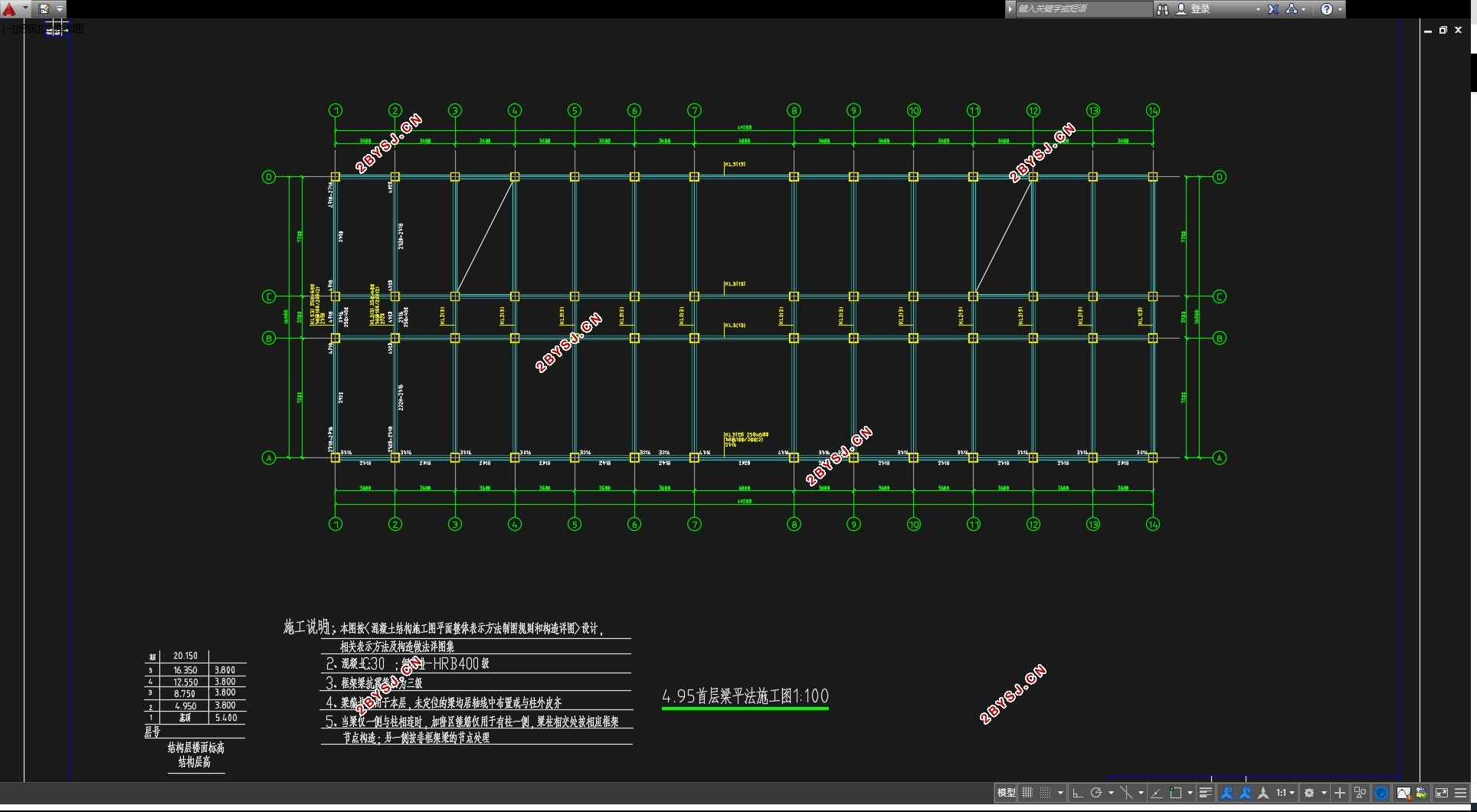Toggle isometric drafting icon
This screenshot has height=812, width=1477.
[1126, 793]
